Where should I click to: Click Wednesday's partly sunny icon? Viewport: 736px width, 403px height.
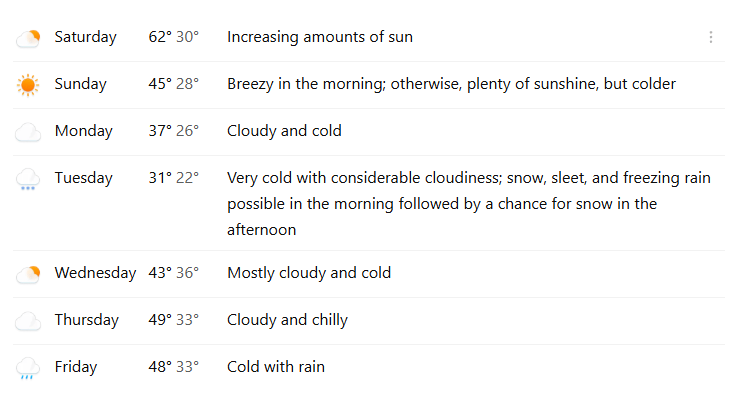28,274
